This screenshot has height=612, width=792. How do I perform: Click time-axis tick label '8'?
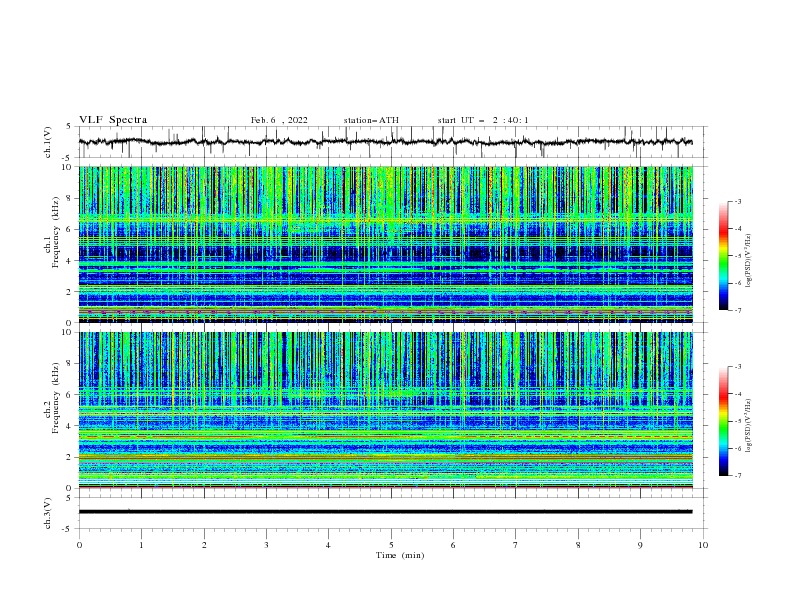pyautogui.click(x=578, y=545)
